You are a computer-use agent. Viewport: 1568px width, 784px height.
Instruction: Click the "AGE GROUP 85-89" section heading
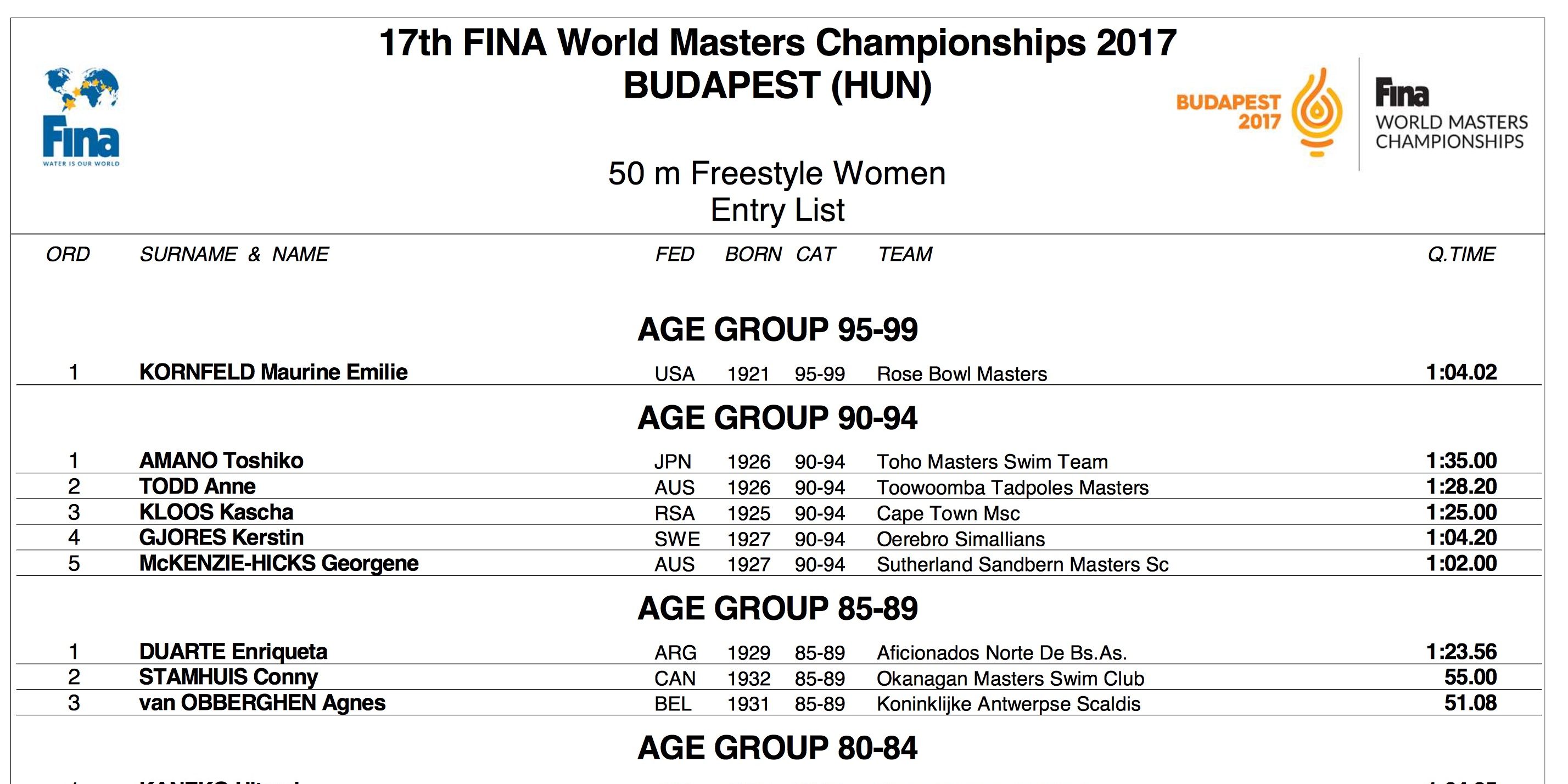[x=777, y=608]
